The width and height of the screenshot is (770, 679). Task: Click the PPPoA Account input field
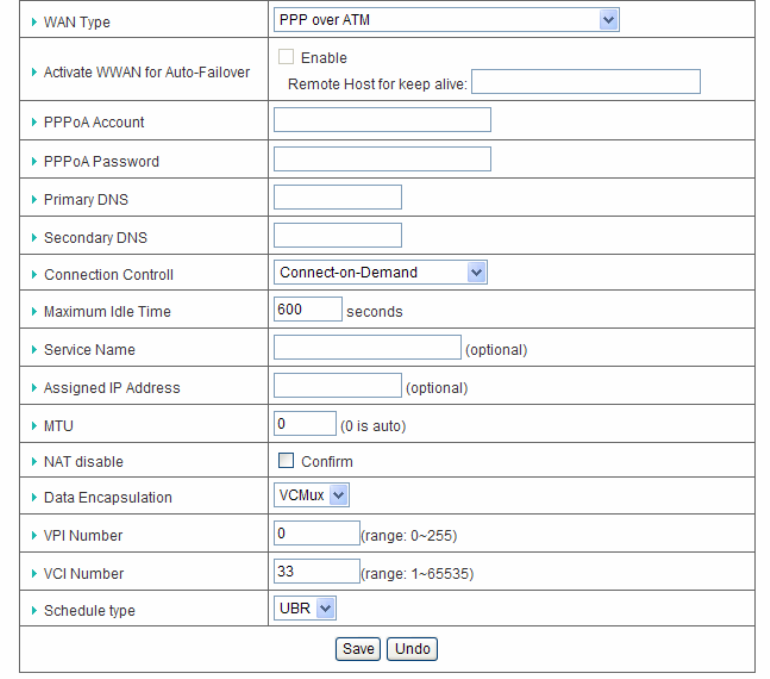pyautogui.click(x=382, y=120)
